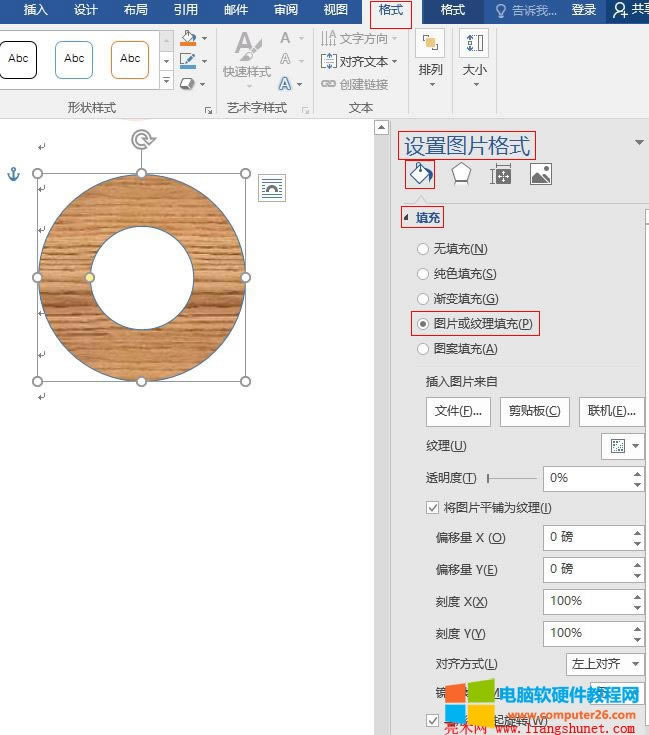Select the 无填充 (No fill) radio button
Image resolution: width=649 pixels, height=735 pixels.
423,249
